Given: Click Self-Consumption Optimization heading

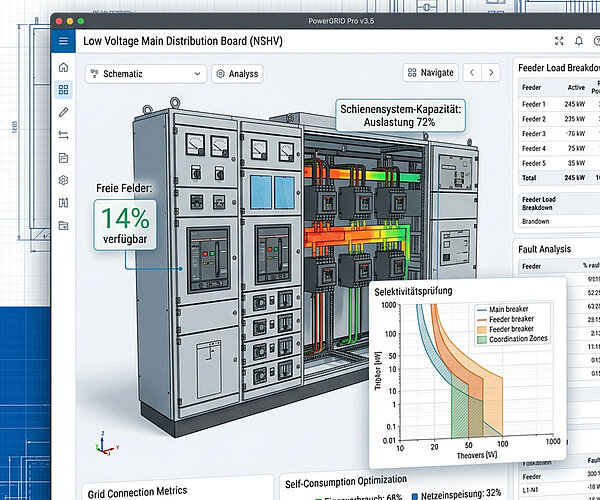Looking at the screenshot, I should pyautogui.click(x=346, y=482).
